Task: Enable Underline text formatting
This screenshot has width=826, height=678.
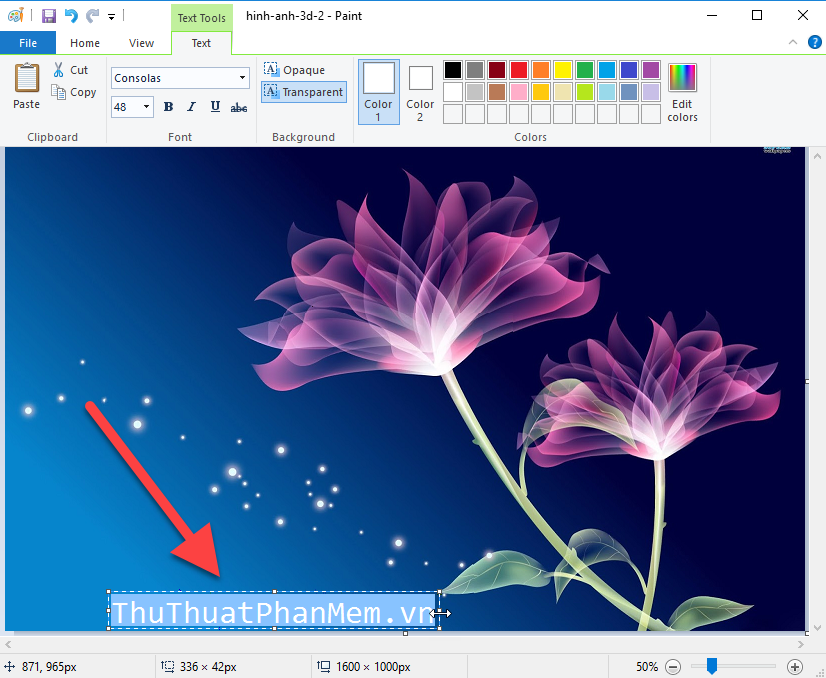Action: coord(215,106)
